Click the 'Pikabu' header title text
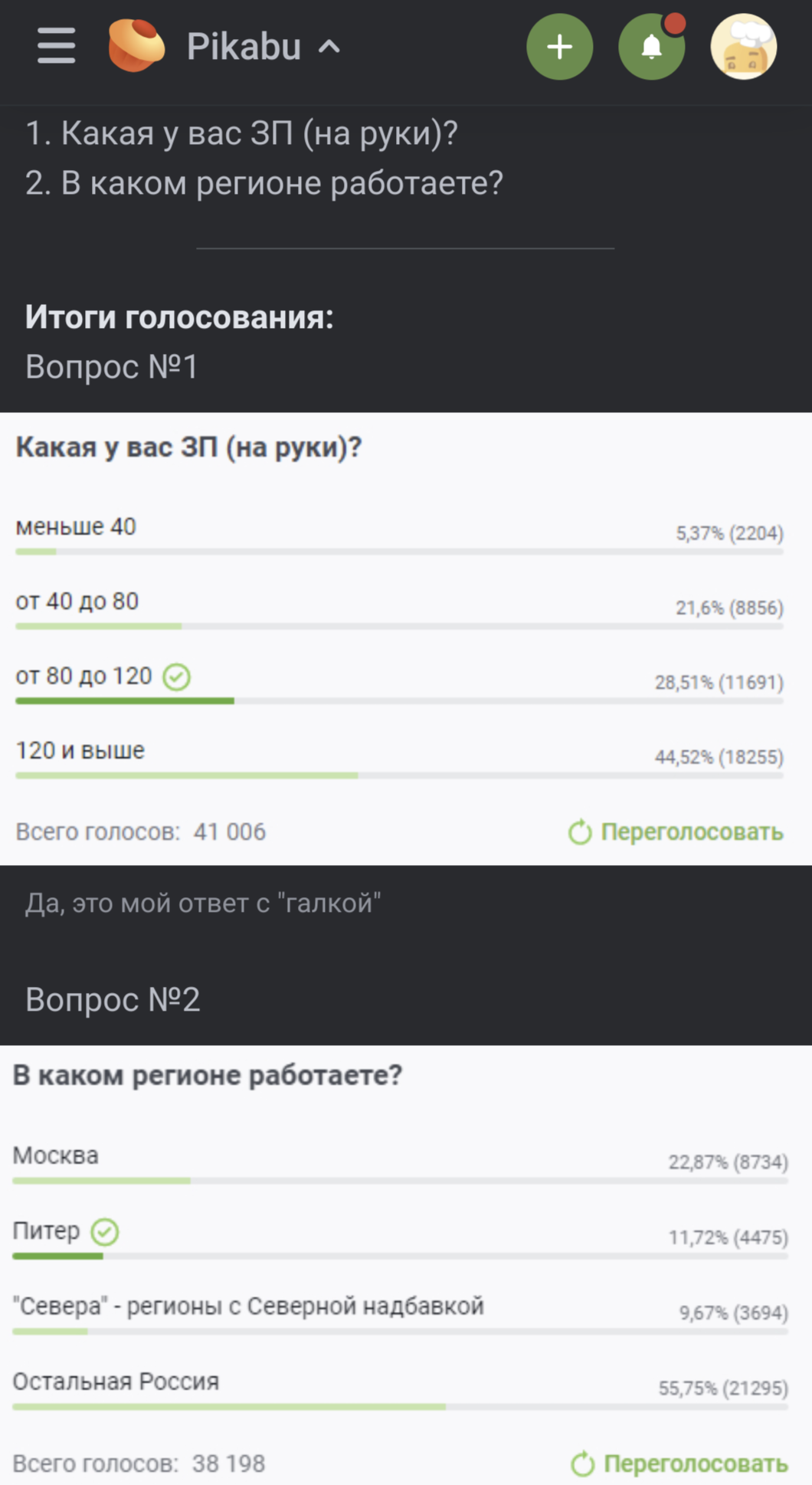The width and height of the screenshot is (812, 1485). coord(244,47)
